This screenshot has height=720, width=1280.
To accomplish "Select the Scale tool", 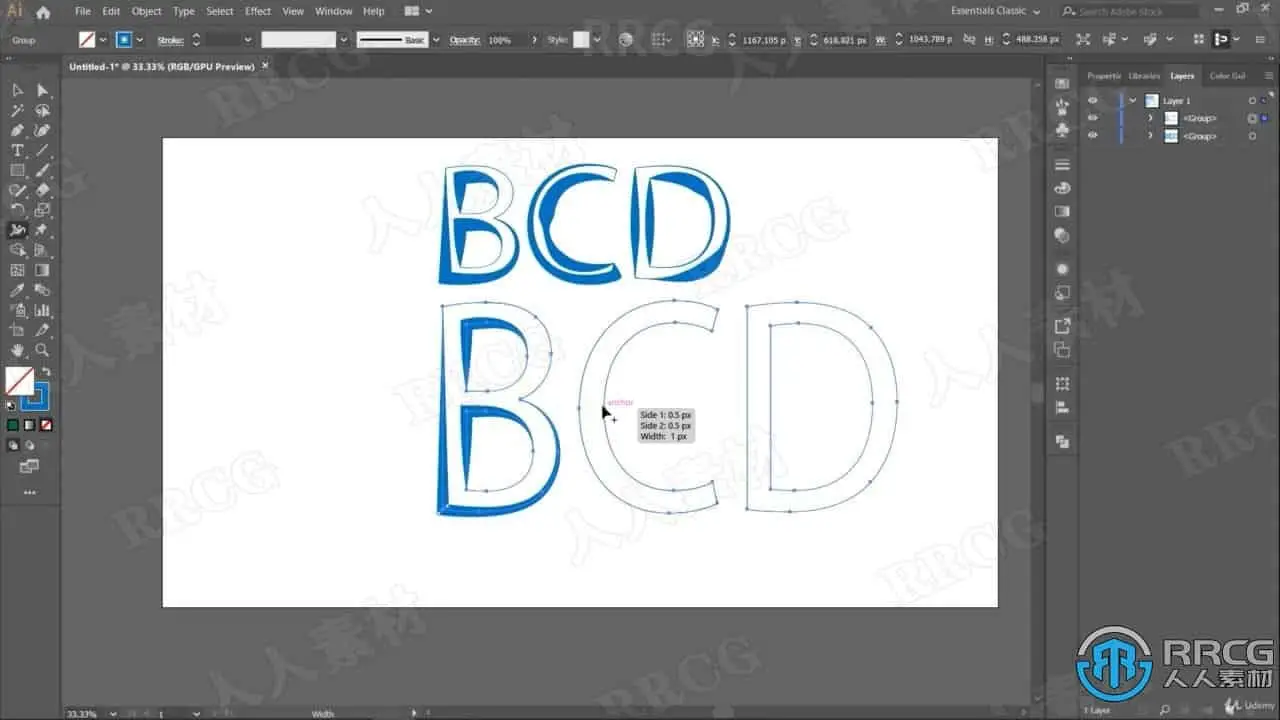I will point(42,211).
